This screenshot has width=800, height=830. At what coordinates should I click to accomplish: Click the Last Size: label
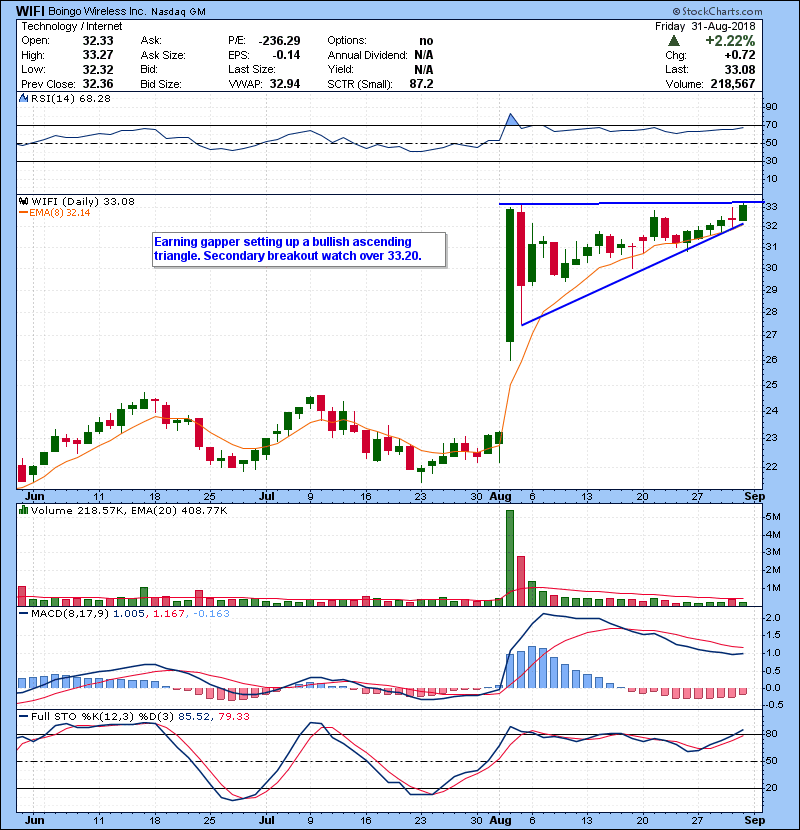coord(251,69)
